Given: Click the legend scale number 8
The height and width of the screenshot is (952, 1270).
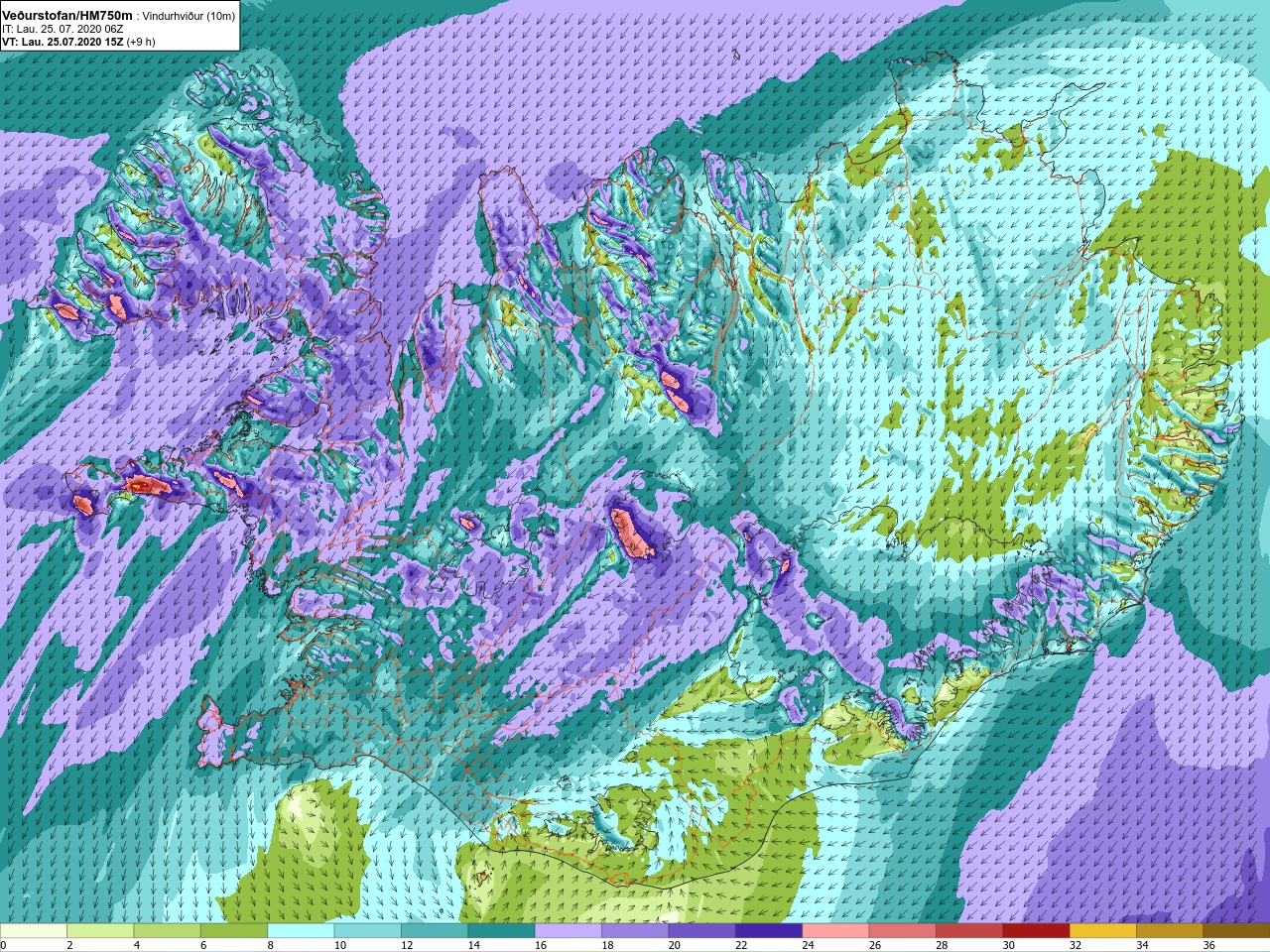Looking at the screenshot, I should coord(271,945).
